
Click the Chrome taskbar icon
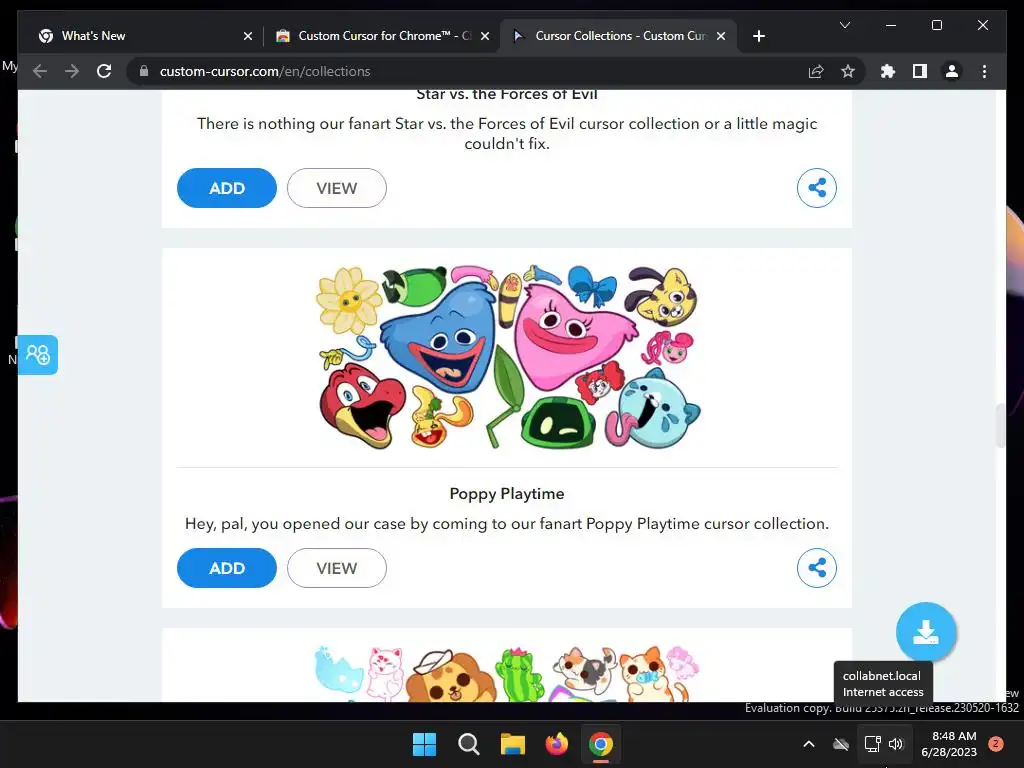(x=601, y=744)
